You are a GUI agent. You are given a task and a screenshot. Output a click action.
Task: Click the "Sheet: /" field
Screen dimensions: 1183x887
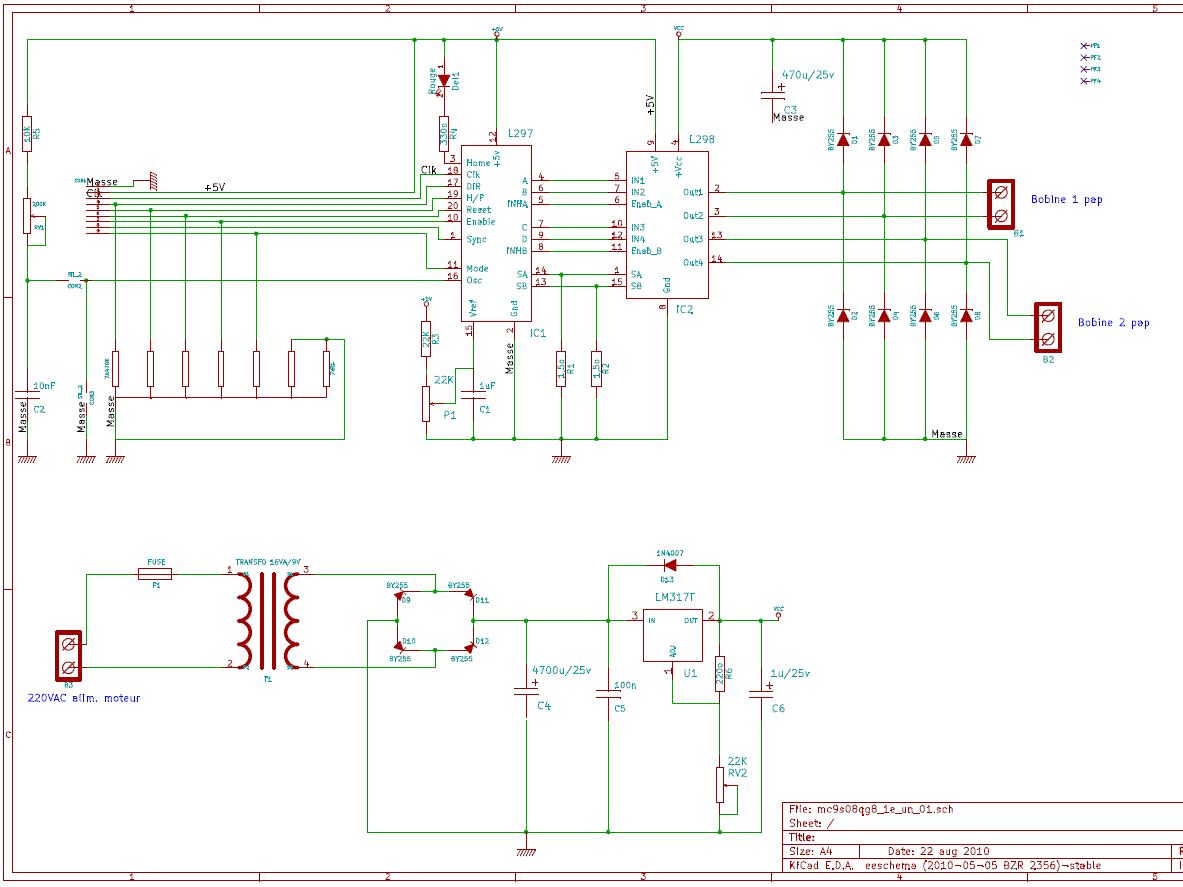(811, 822)
